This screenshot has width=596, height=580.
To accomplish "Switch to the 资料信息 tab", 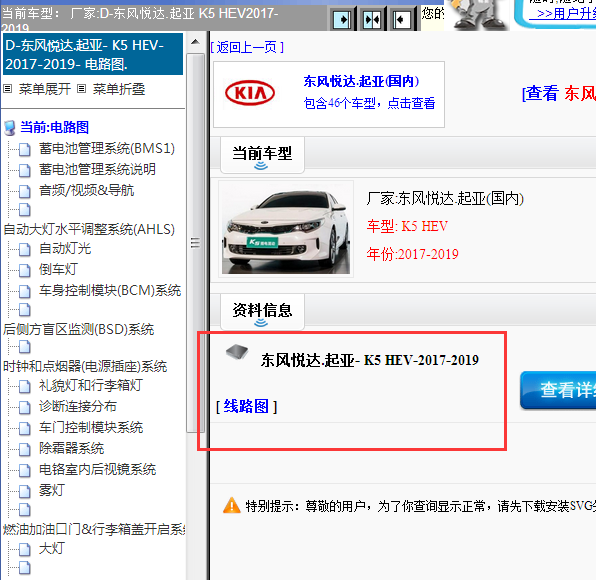I will [x=262, y=312].
